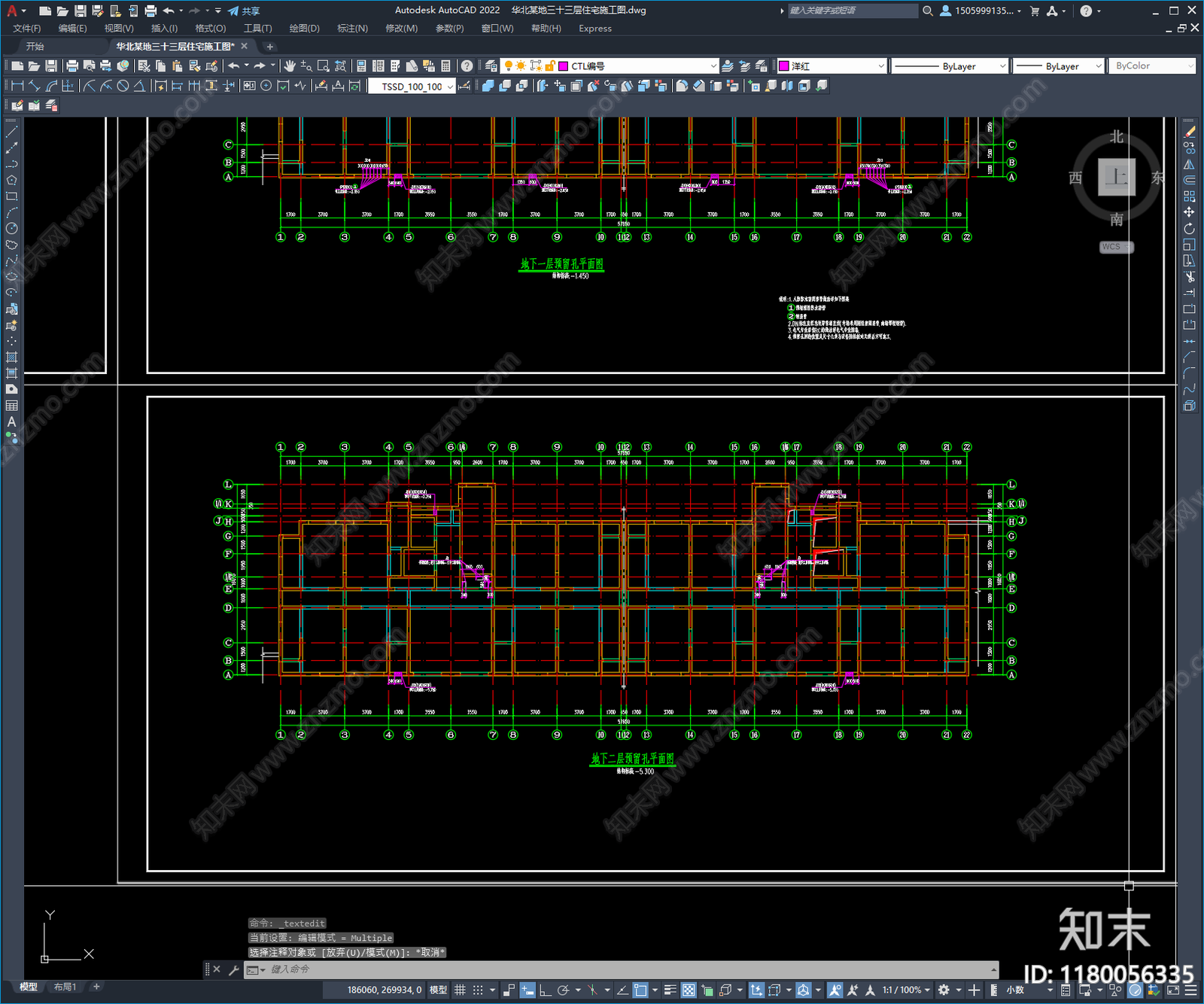Image resolution: width=1204 pixels, height=1004 pixels.
Task: Toggle ortho mode in status bar
Action: (545, 990)
